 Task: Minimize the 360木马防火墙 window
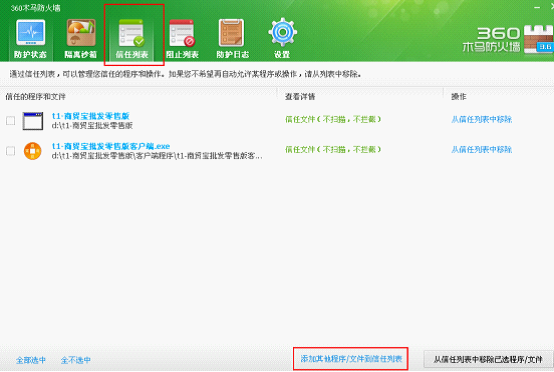click(537, 7)
